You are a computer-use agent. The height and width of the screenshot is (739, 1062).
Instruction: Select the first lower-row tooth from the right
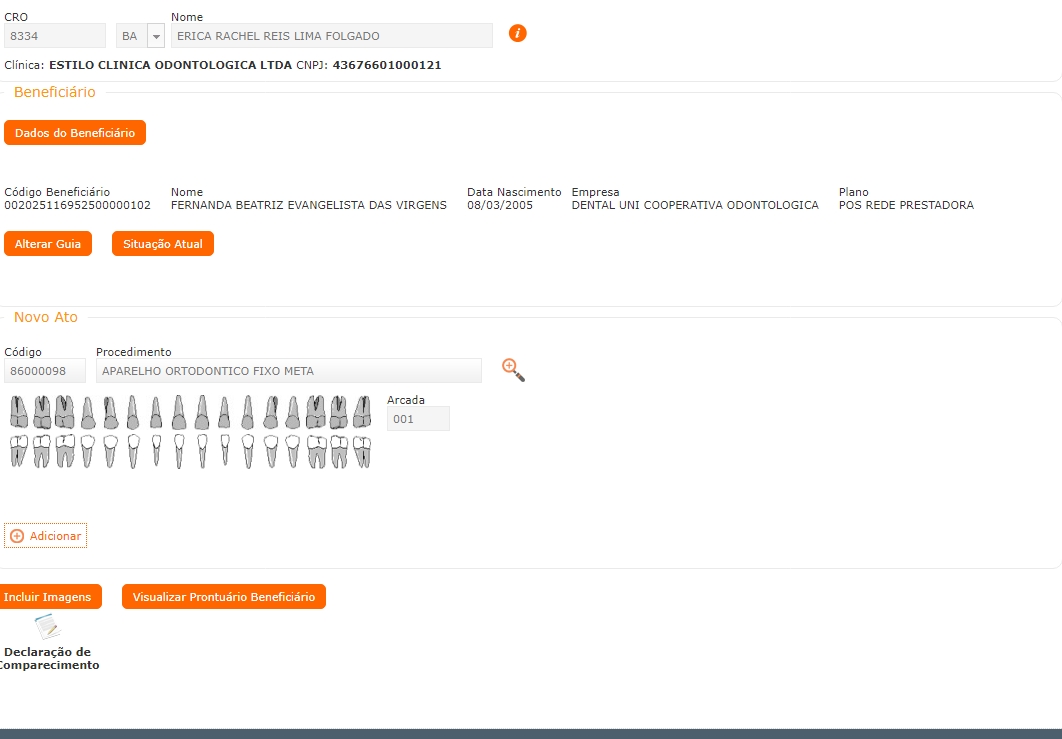point(362,451)
